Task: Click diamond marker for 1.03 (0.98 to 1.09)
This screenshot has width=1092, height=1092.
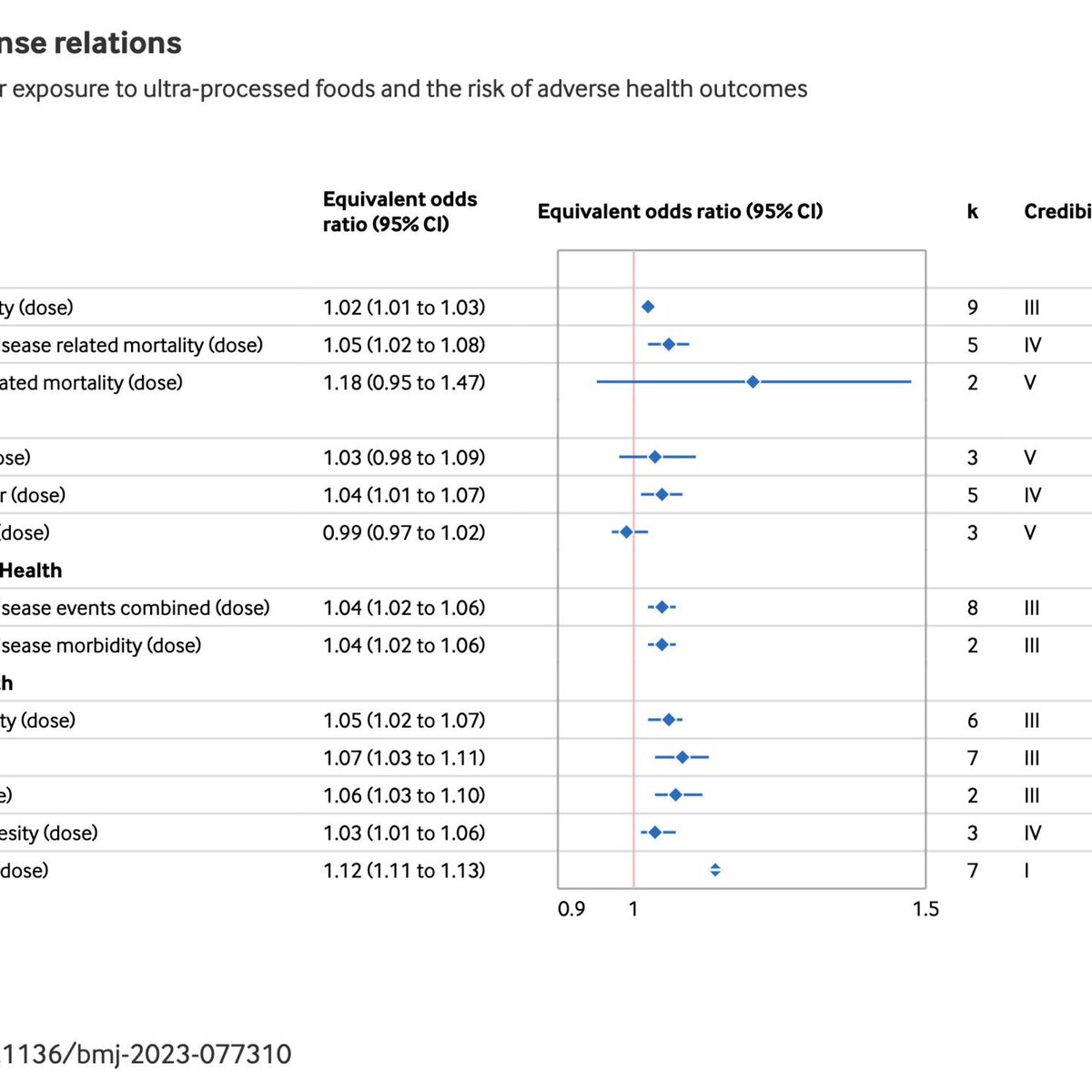Action: [x=655, y=457]
